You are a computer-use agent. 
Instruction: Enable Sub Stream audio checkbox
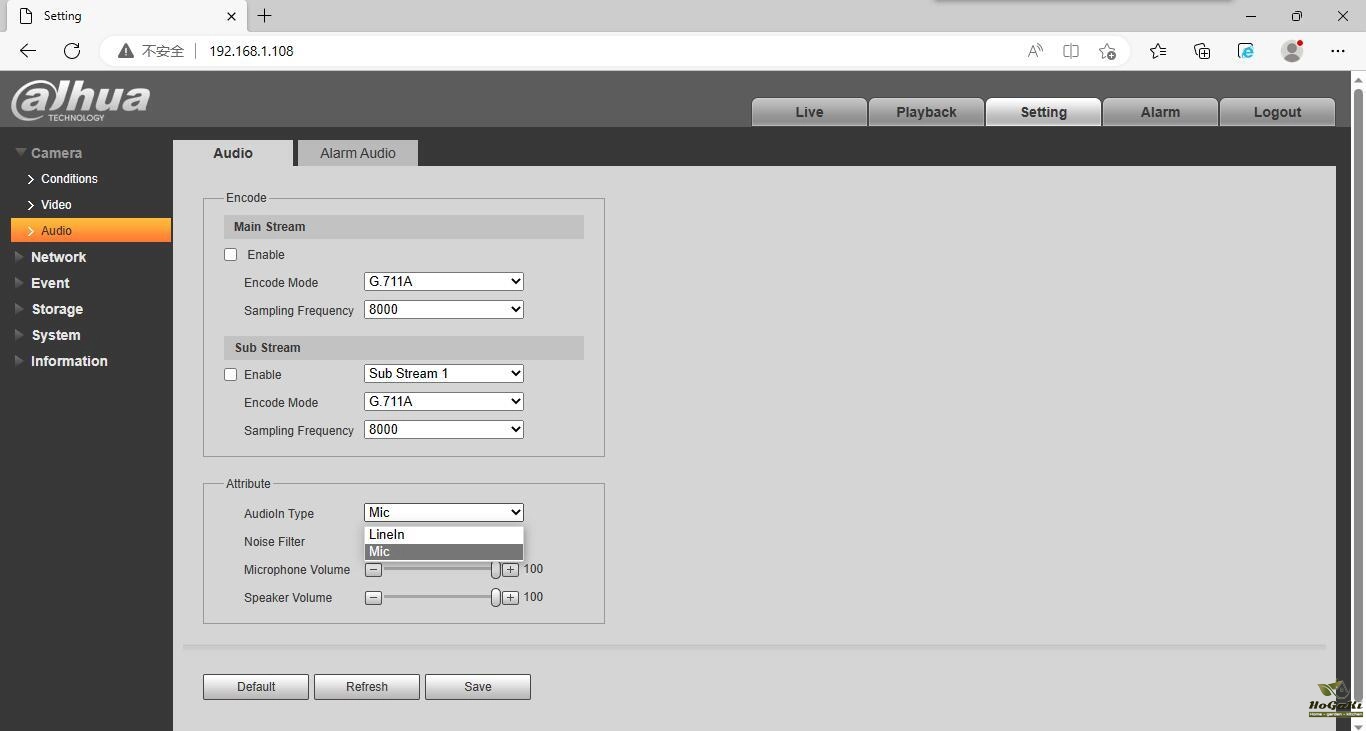(231, 375)
